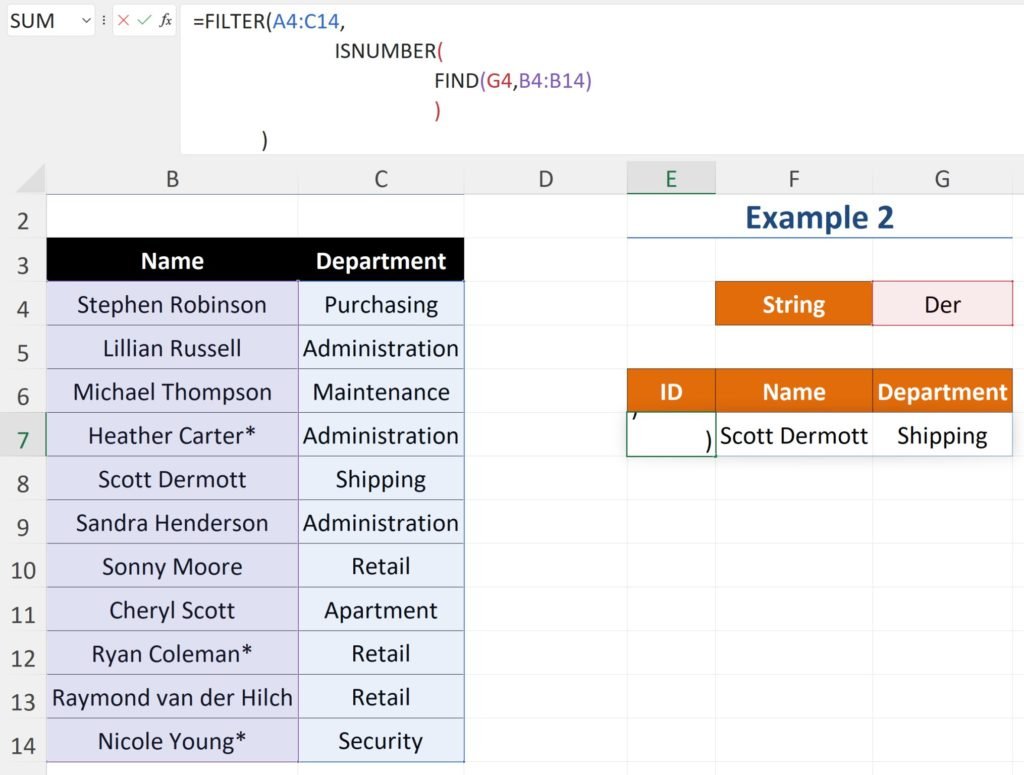
Task: Click the three-dot handle beside the Name Box
Action: 104,20
